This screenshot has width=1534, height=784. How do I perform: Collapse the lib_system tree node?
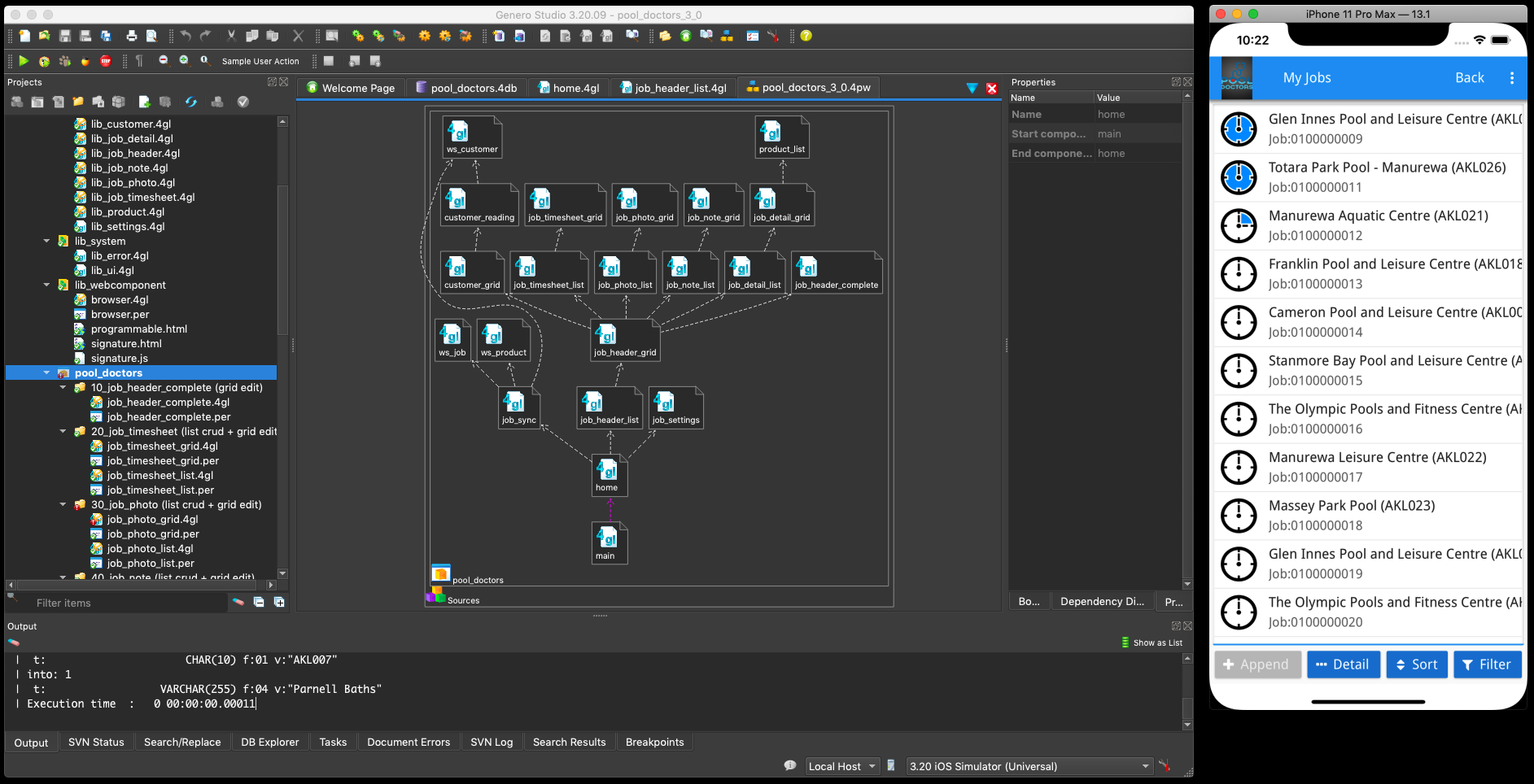tap(46, 241)
